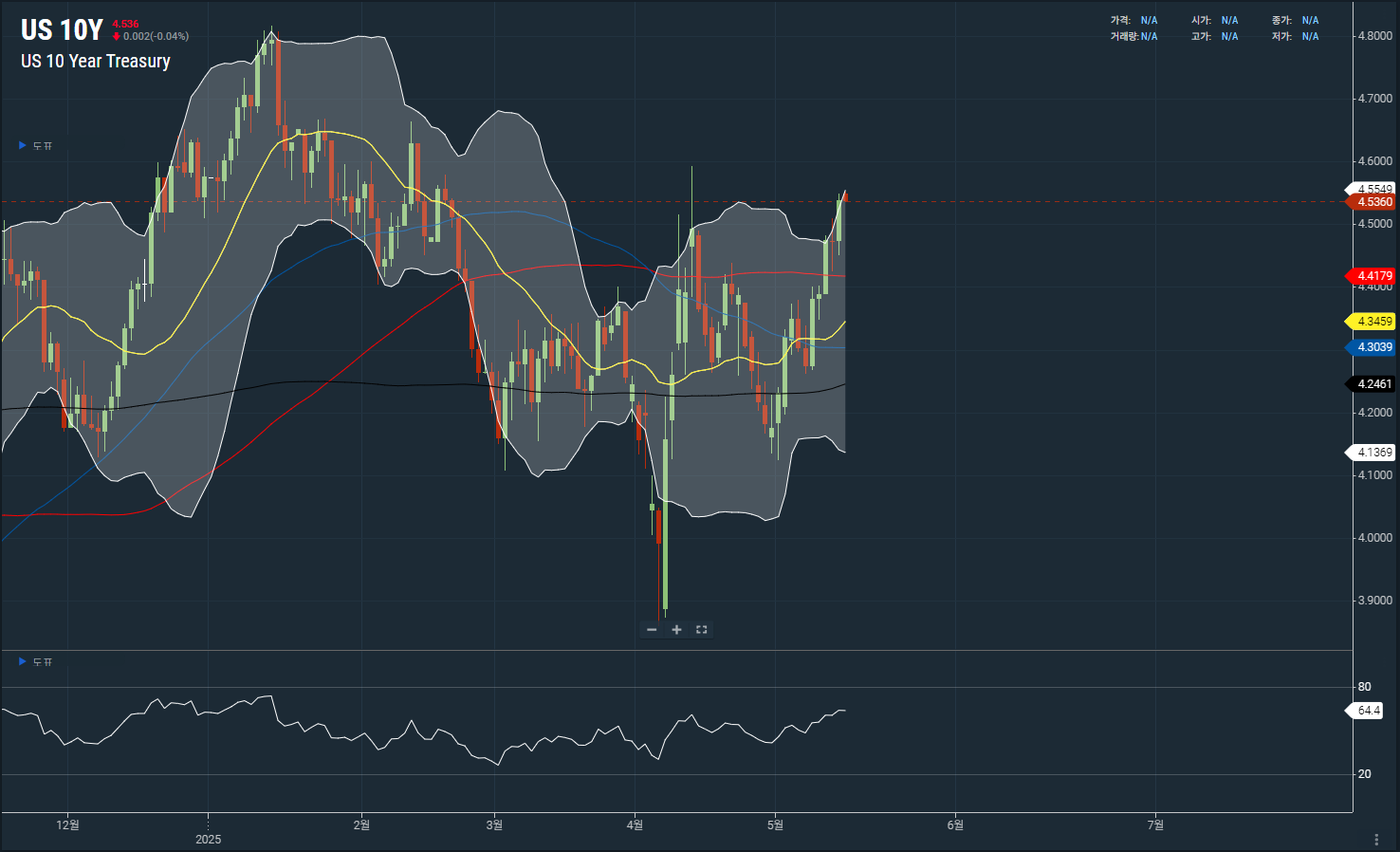Screen dimensions: 1400x852
Task: Click the US 10 Year Treasury name
Action: pyautogui.click(x=96, y=62)
